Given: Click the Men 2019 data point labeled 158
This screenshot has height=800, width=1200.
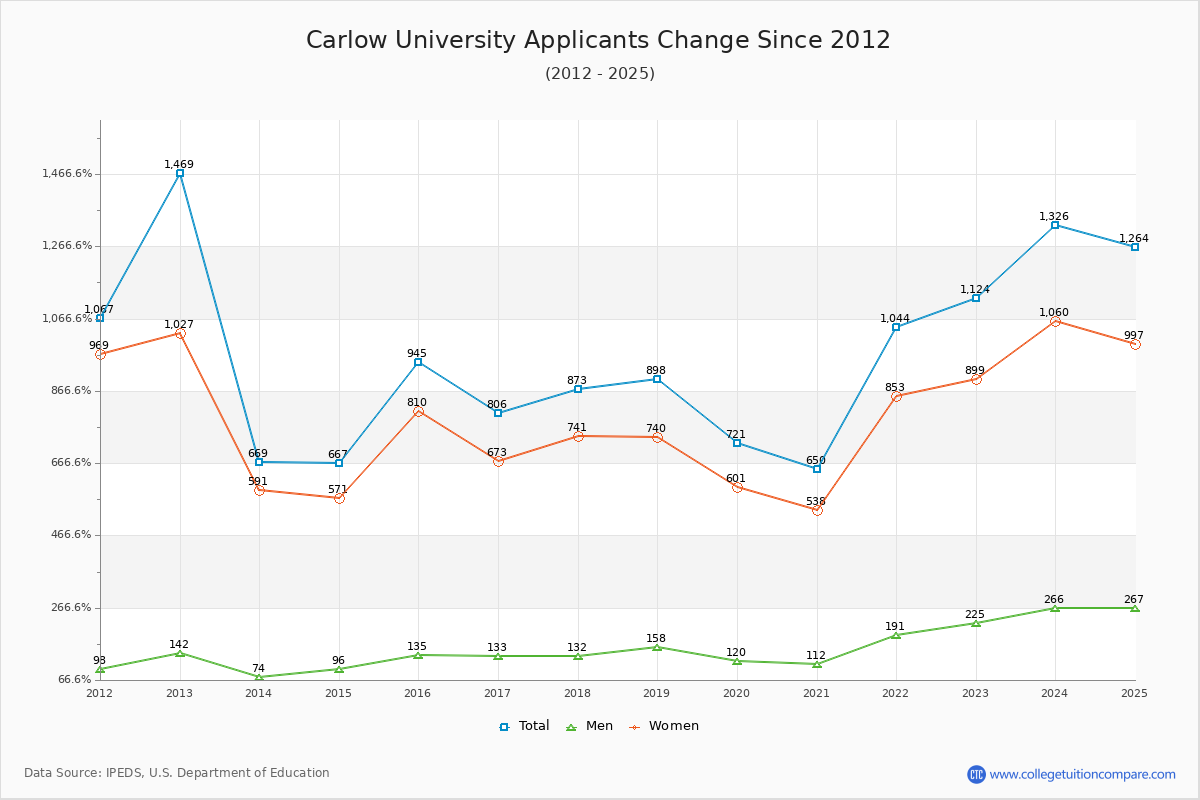Looking at the screenshot, I should pyautogui.click(x=657, y=647).
